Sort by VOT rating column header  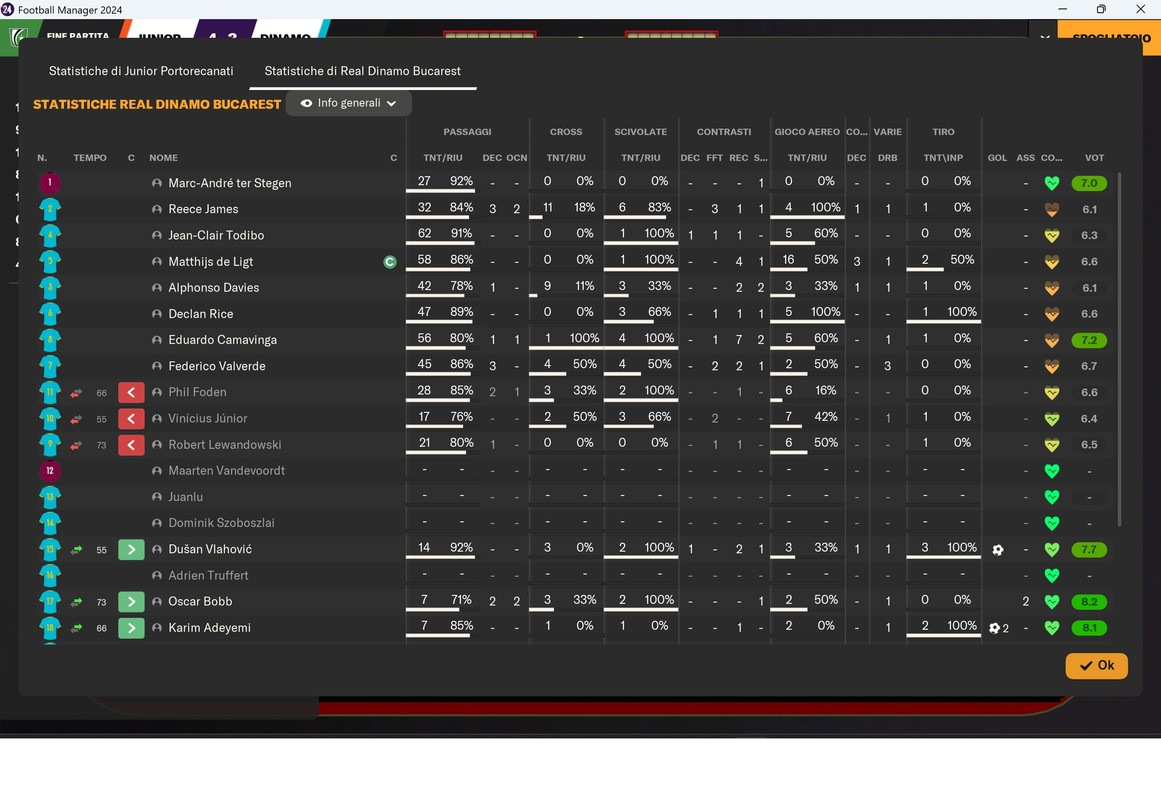[x=1094, y=158]
